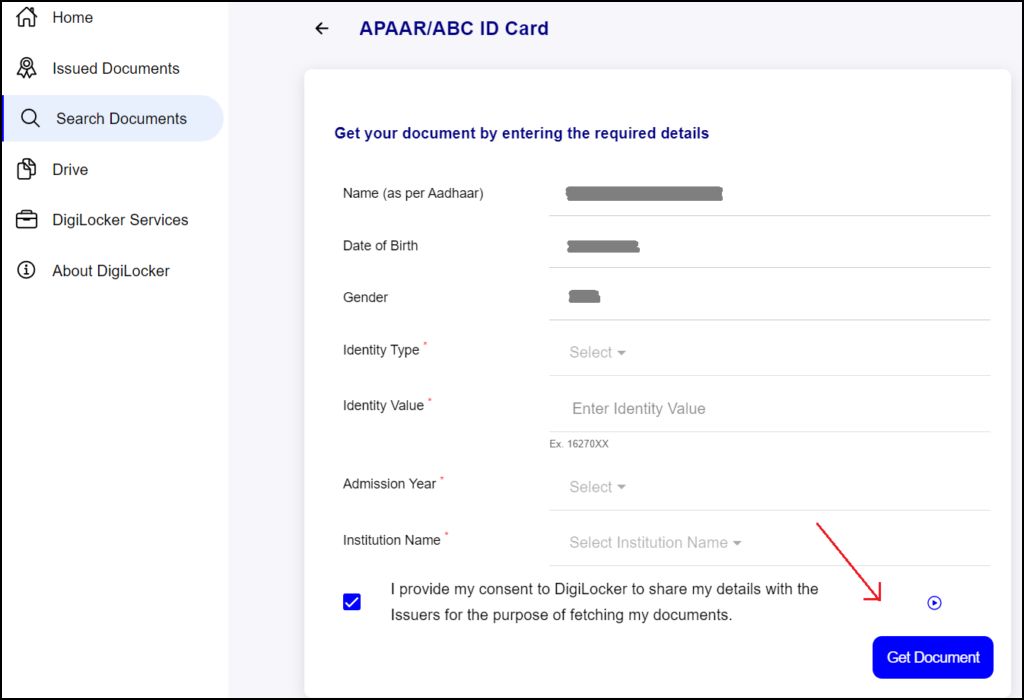Click the 'APAAR/ABC ID Card' heading
Image resolution: width=1024 pixels, height=700 pixels.
tap(454, 29)
